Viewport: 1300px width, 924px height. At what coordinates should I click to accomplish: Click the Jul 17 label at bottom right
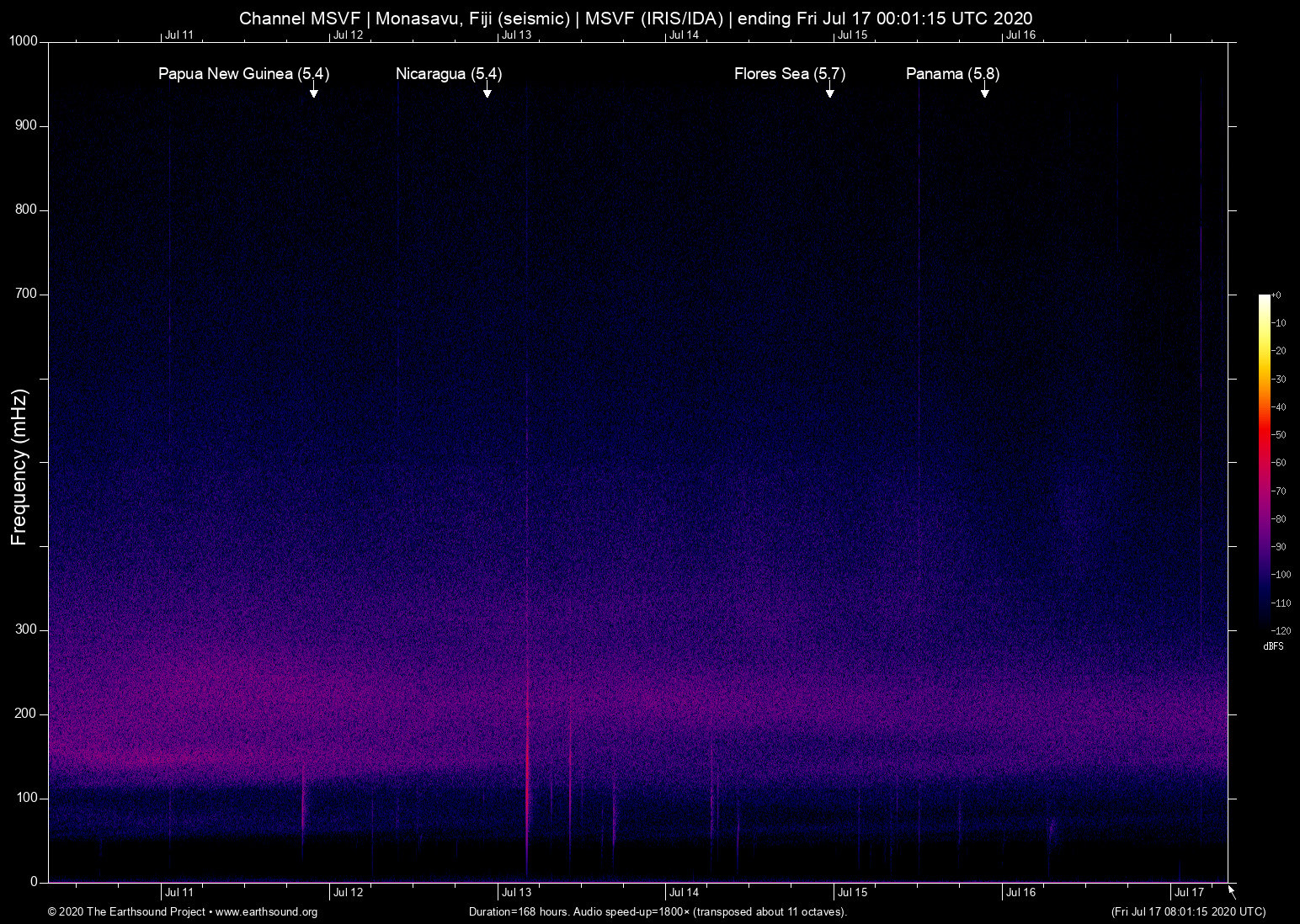(x=1188, y=892)
